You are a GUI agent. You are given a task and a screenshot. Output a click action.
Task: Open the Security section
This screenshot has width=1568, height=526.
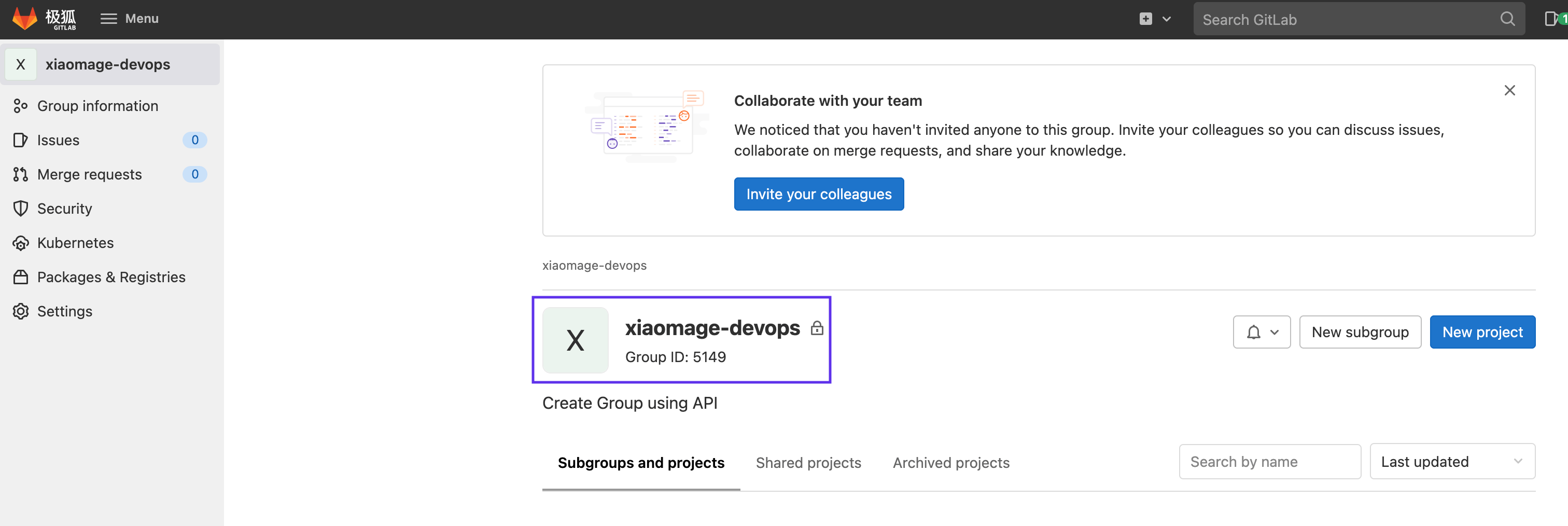coord(64,209)
